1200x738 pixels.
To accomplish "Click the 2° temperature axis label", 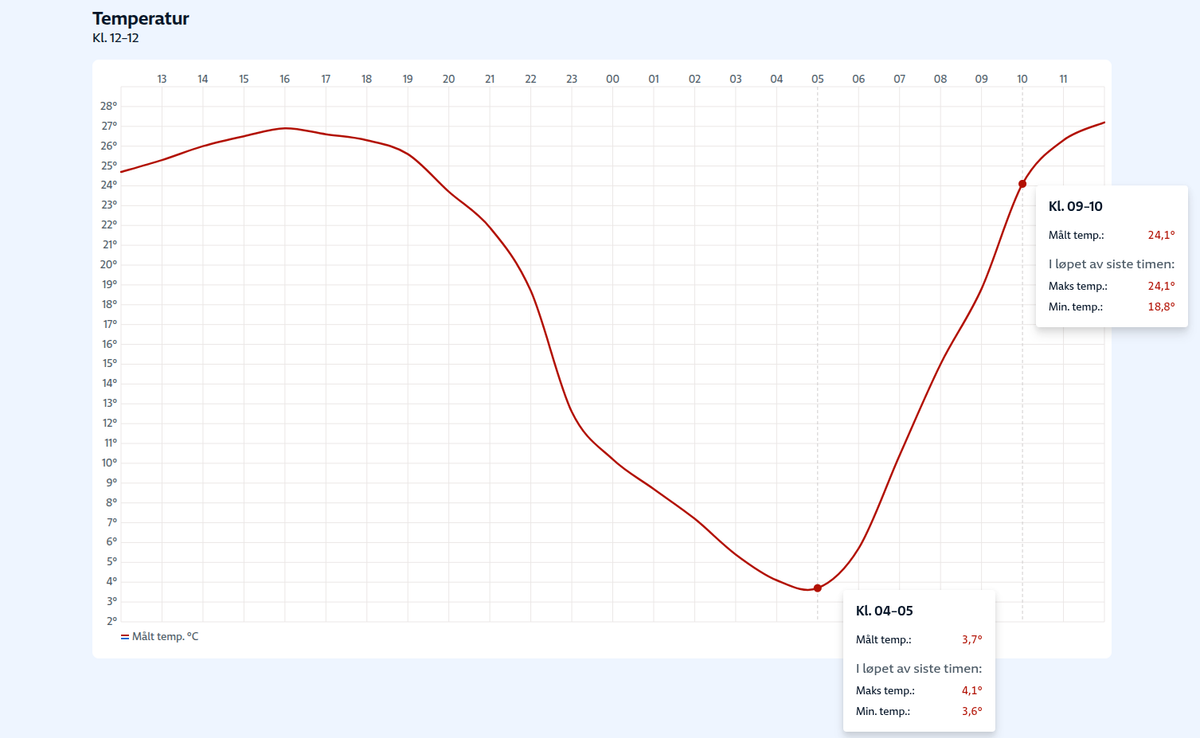I will pyautogui.click(x=112, y=621).
